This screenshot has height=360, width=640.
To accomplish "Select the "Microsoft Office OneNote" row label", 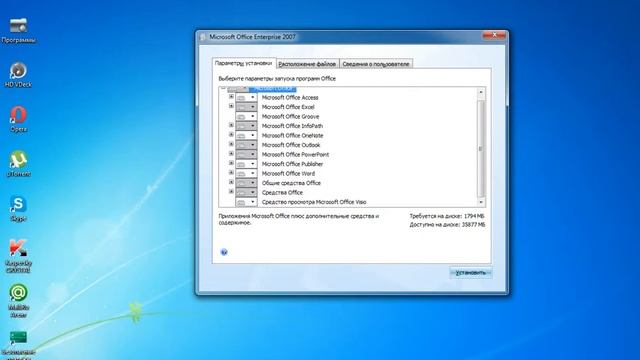I will pos(292,136).
